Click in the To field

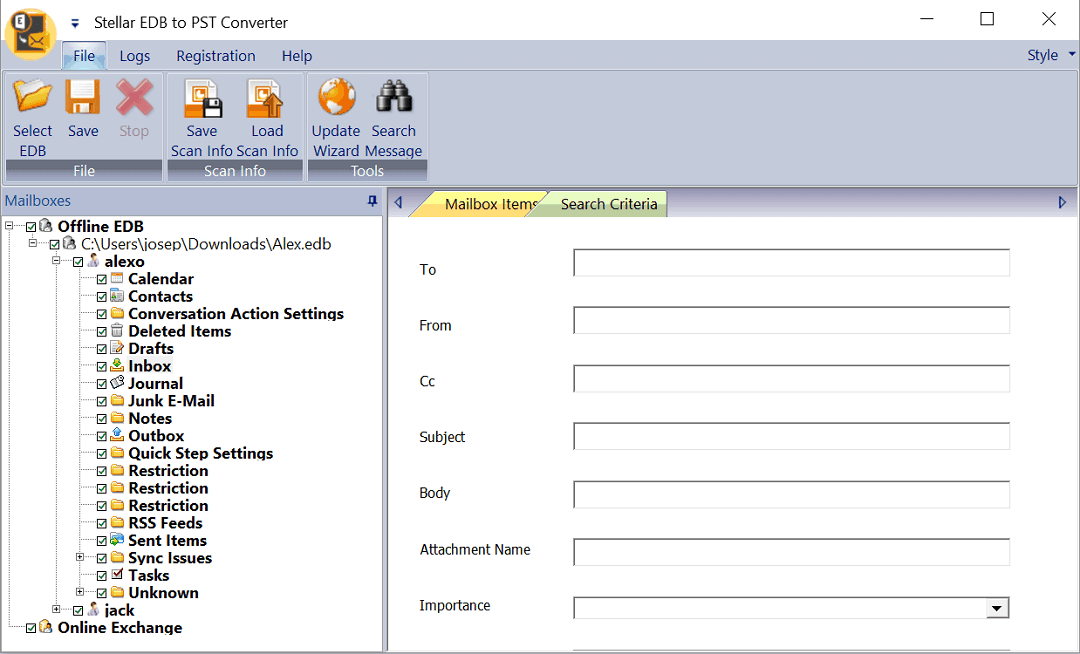pos(791,263)
